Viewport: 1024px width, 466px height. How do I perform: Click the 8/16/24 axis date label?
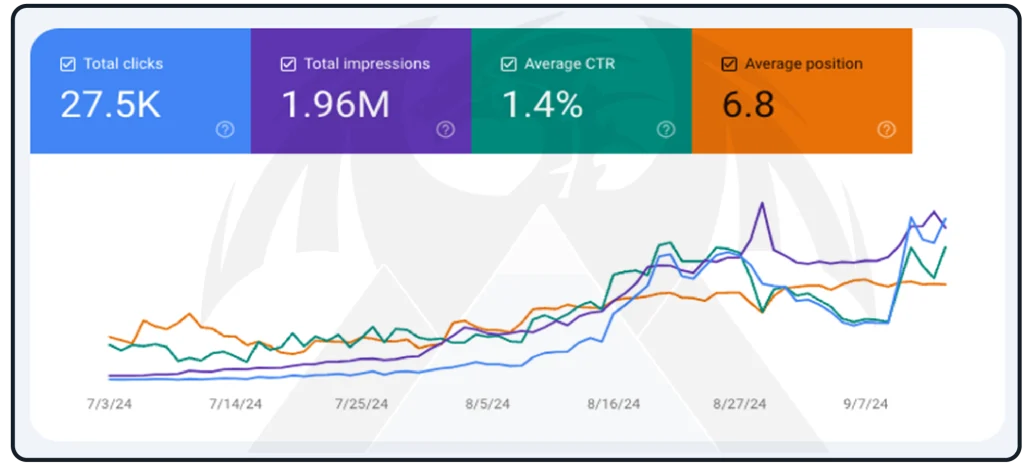pyautogui.click(x=613, y=404)
